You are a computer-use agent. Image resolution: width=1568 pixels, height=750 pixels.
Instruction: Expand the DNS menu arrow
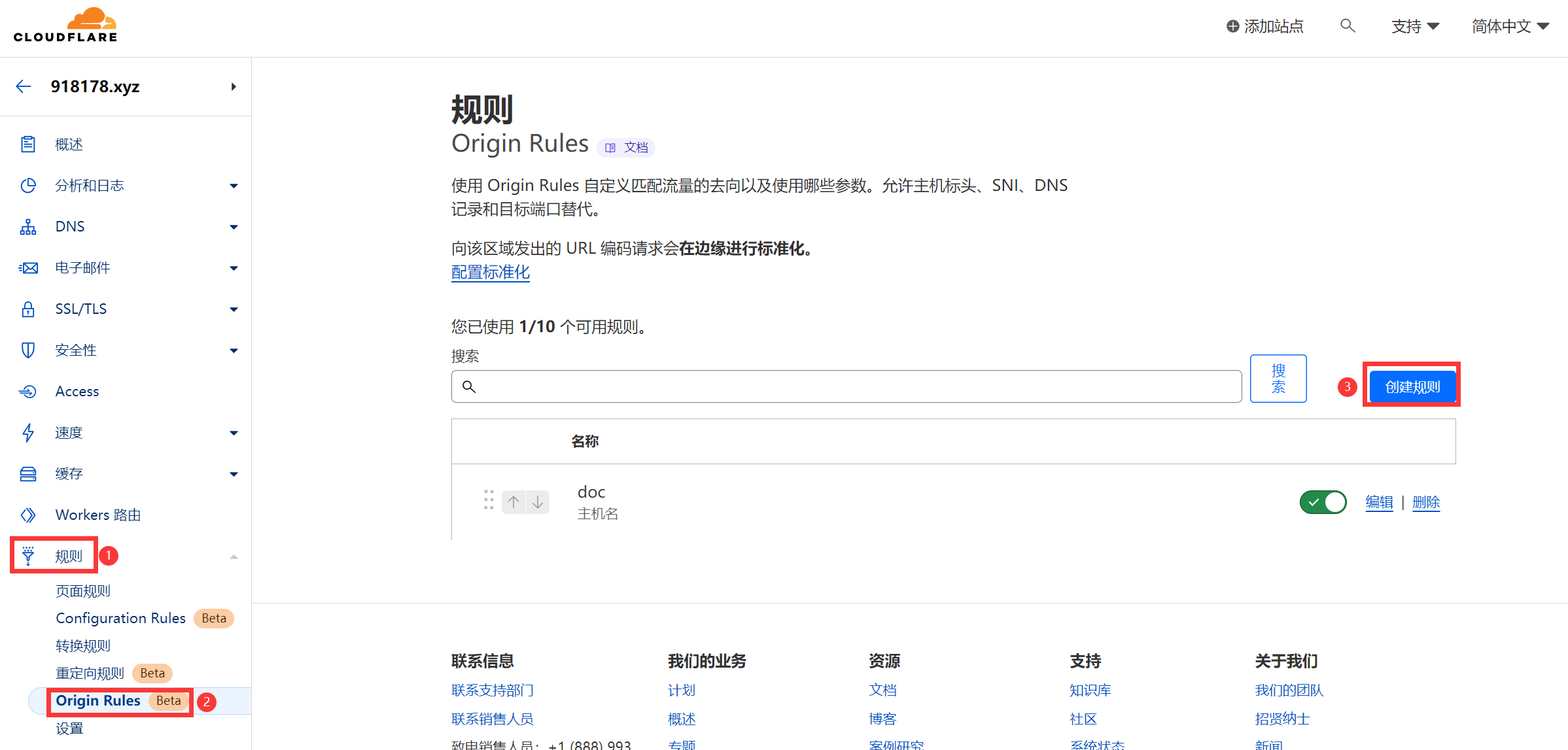point(234,227)
